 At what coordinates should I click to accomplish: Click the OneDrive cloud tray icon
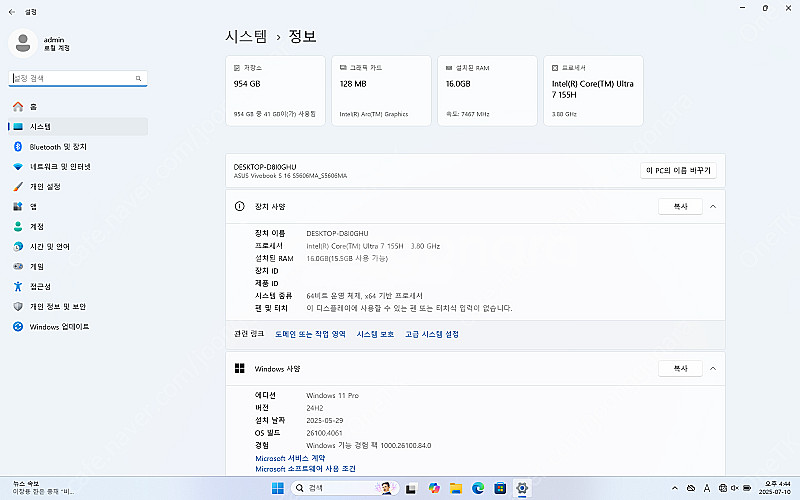[691, 488]
